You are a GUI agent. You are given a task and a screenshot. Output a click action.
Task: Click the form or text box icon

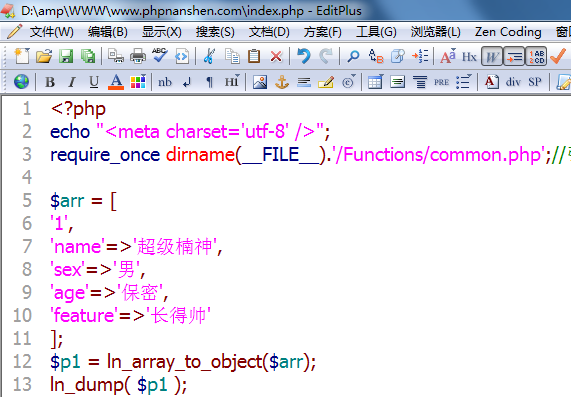click(x=397, y=82)
